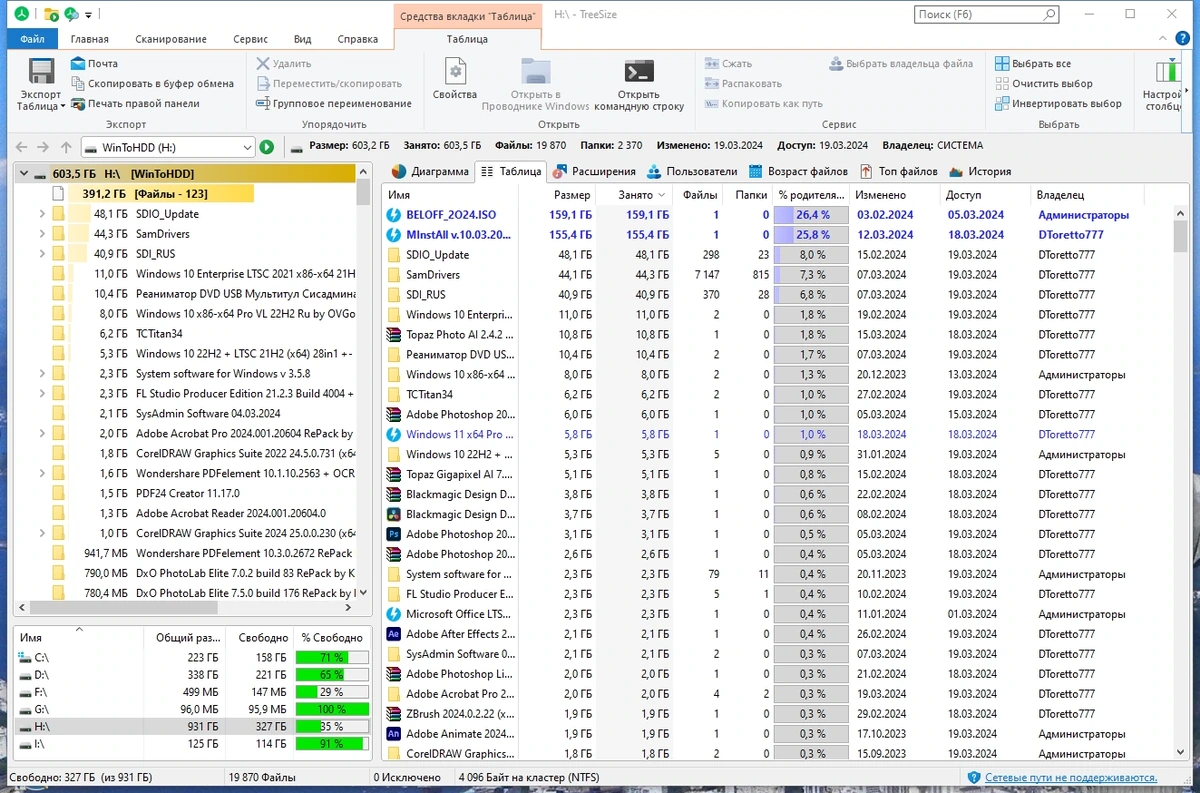Expand System software for Windows v 3.5.8

(42, 374)
